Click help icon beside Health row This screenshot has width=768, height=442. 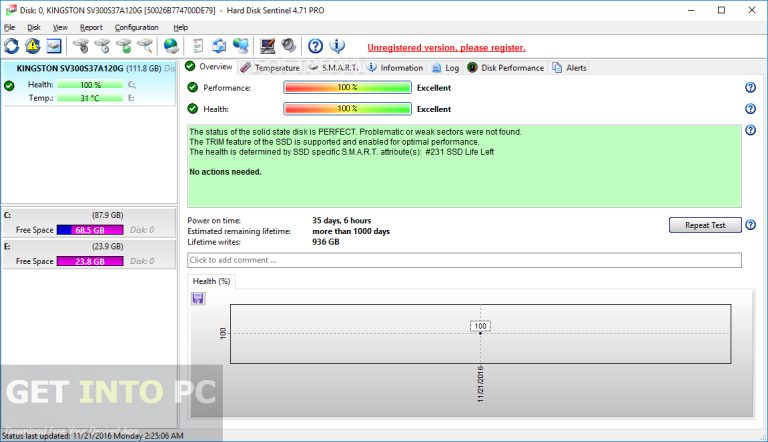750,109
